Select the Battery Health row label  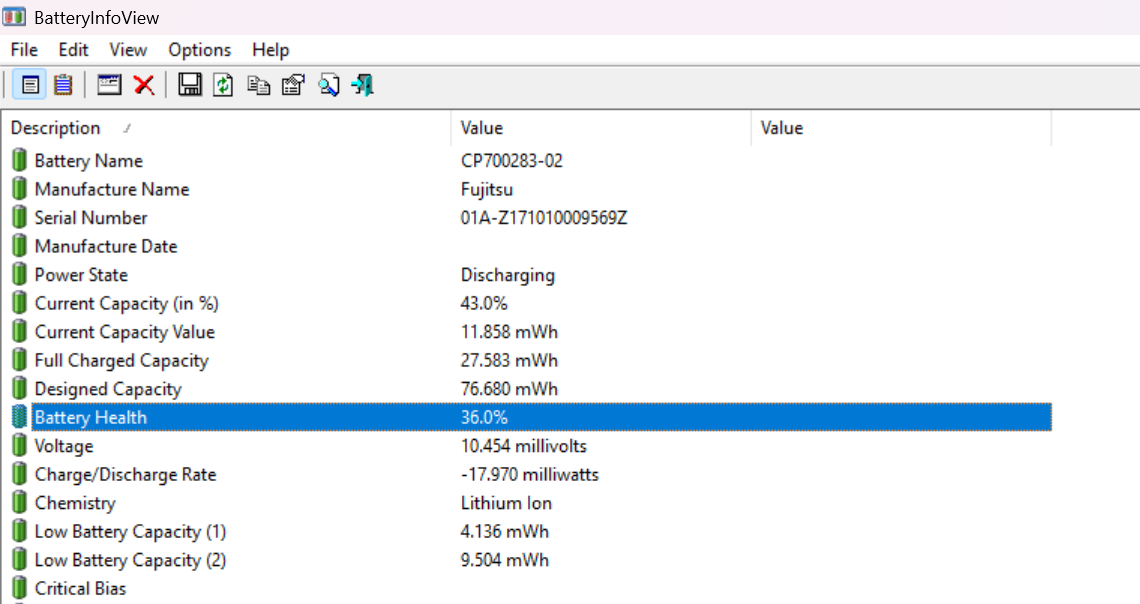pos(91,417)
